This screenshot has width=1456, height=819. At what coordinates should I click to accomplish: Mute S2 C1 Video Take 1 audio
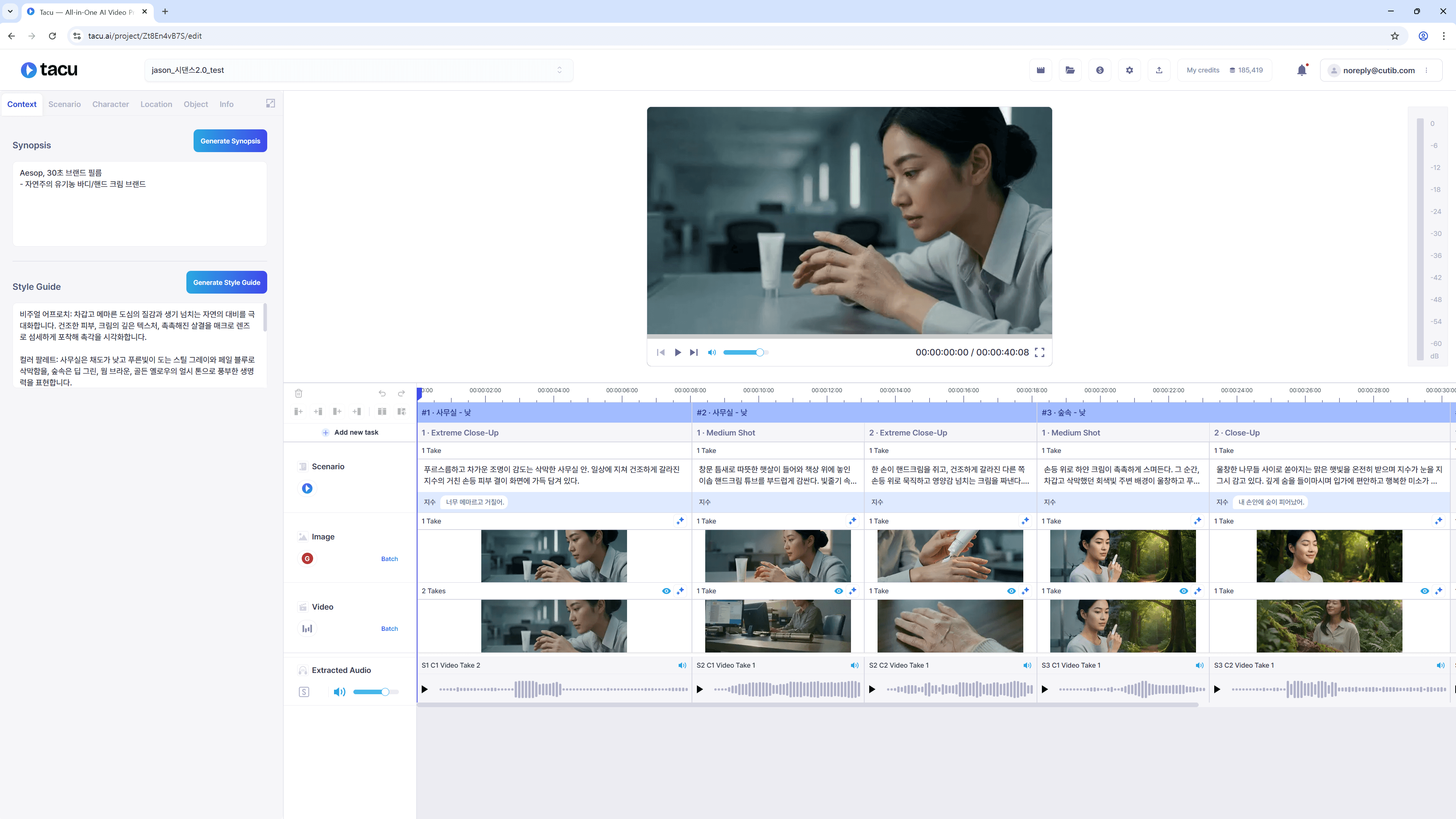click(855, 665)
